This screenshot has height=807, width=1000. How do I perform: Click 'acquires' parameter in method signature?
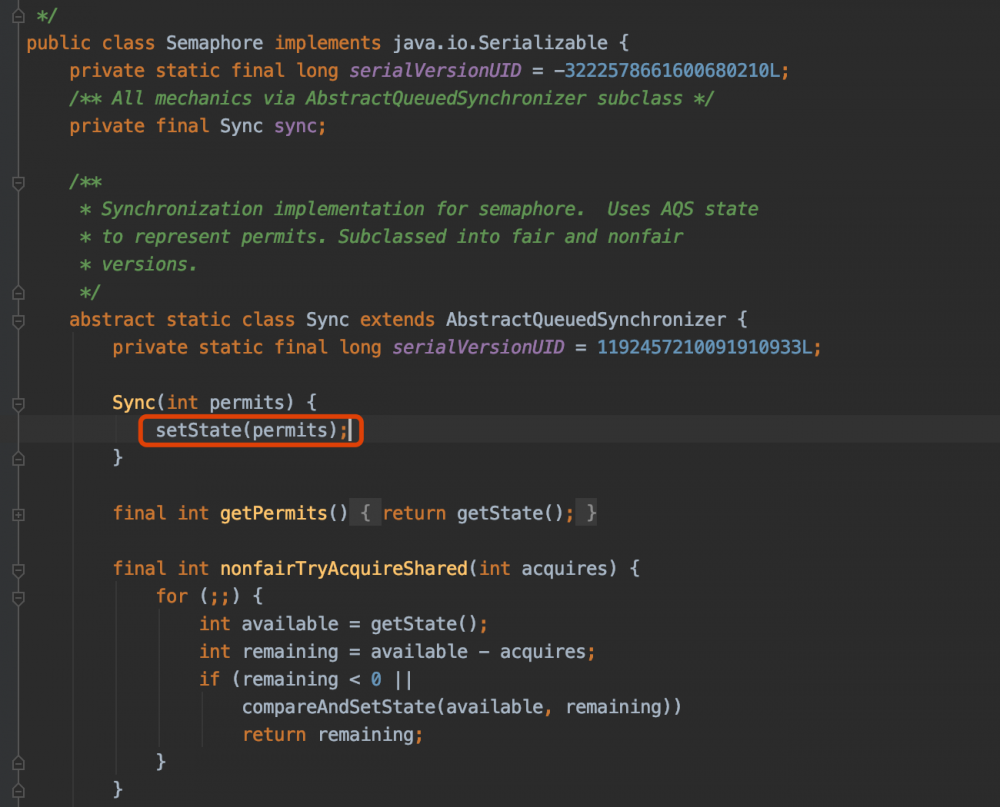coord(564,568)
